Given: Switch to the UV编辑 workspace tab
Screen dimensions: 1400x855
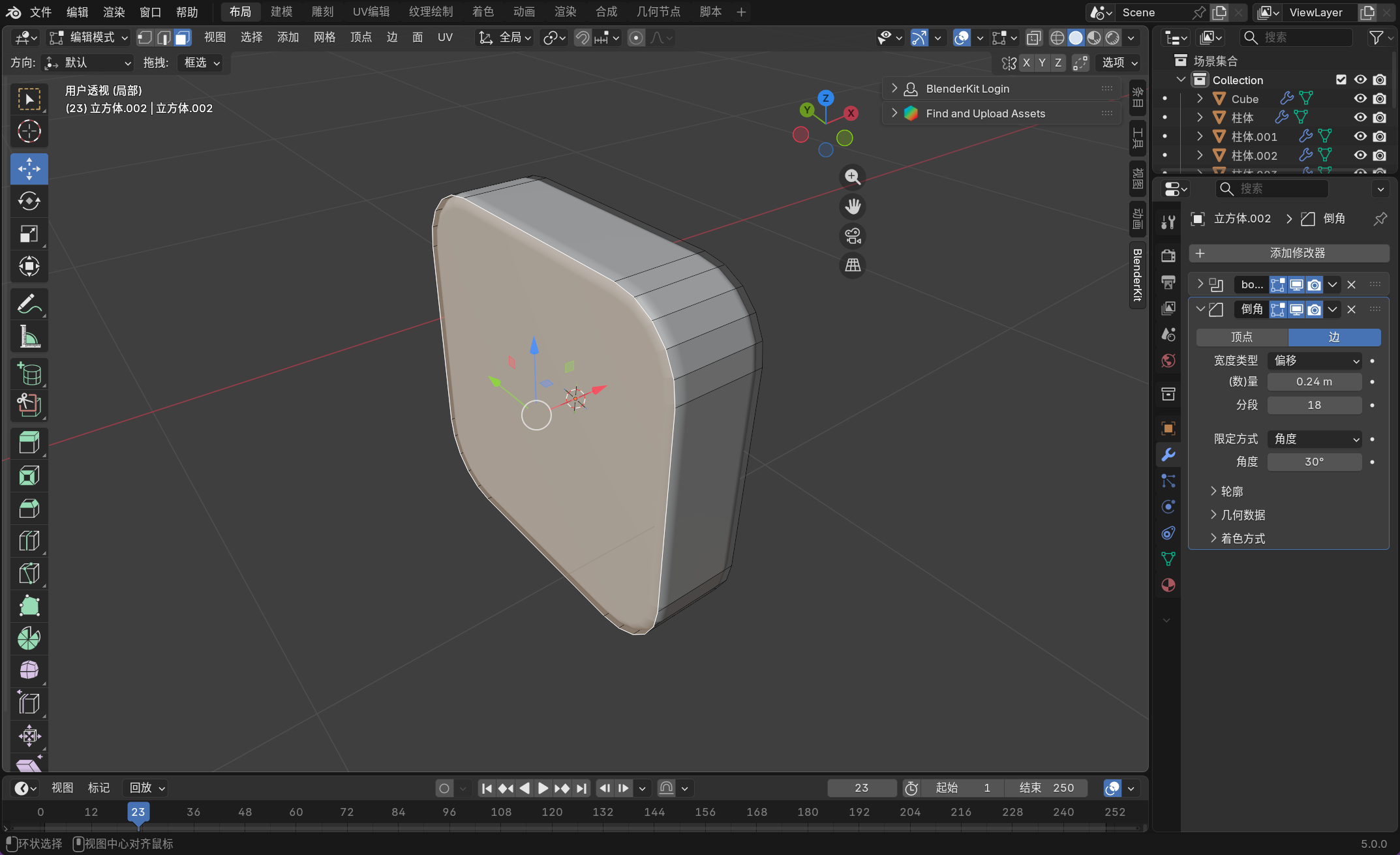Looking at the screenshot, I should tap(371, 12).
